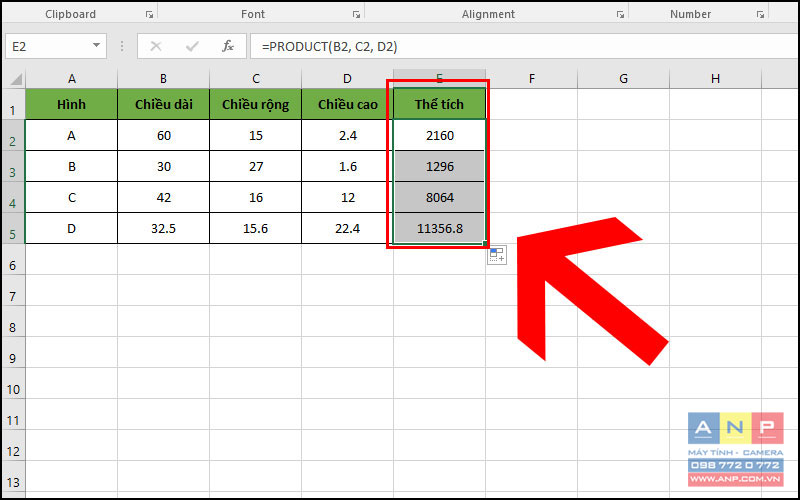The width and height of the screenshot is (800, 500).
Task: Click the 'Chiều cao' header cell
Action: tap(347, 105)
